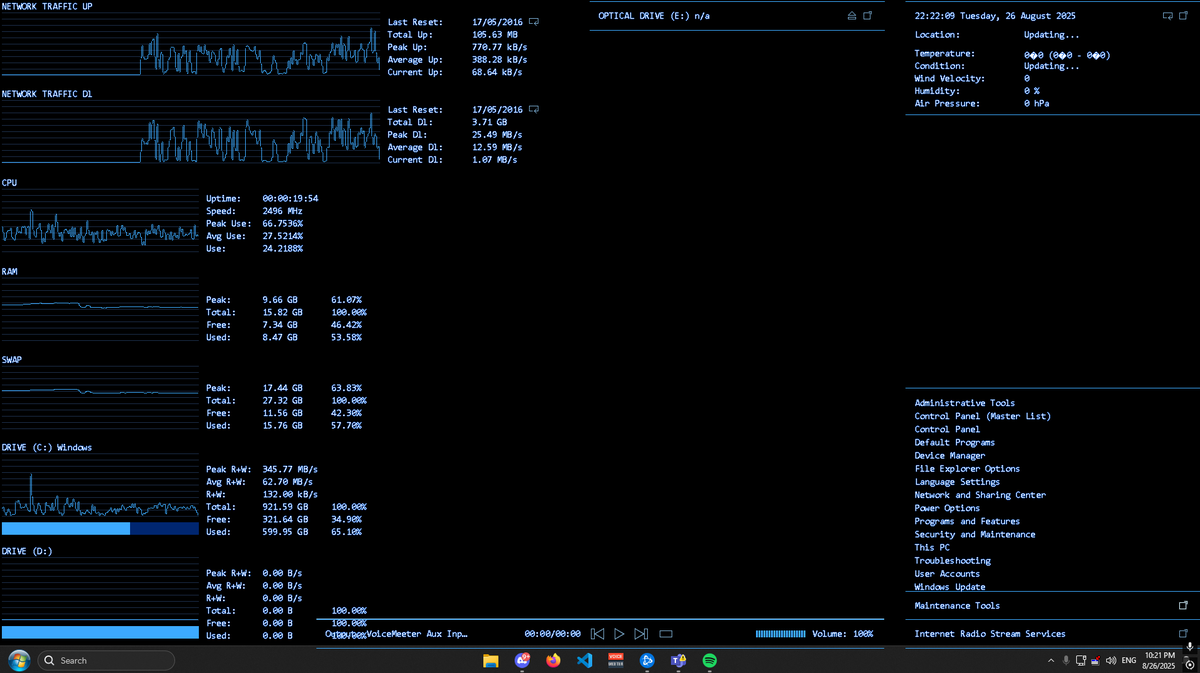Screen dimensions: 1200x673
Task: Click the Volume: 100% label
Action: pos(842,634)
